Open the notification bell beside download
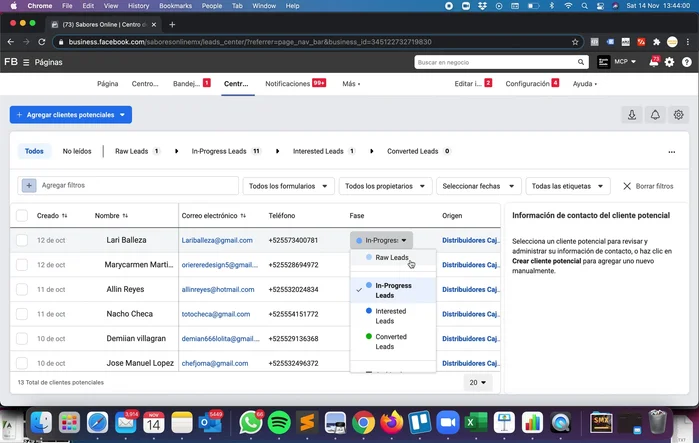The image size is (699, 443). coord(655,115)
